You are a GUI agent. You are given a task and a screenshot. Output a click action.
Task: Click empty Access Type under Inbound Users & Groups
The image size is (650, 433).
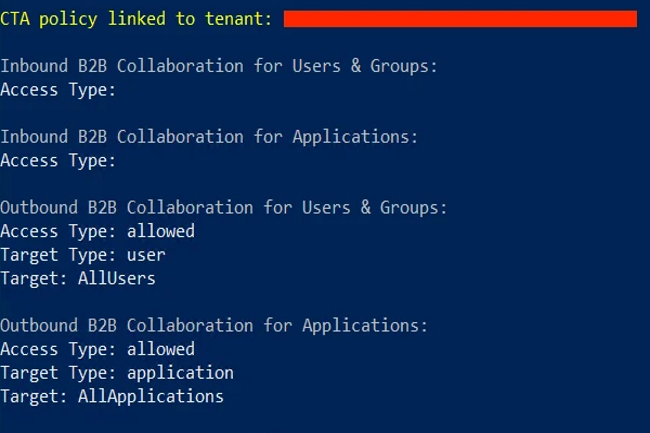pyautogui.click(x=58, y=90)
